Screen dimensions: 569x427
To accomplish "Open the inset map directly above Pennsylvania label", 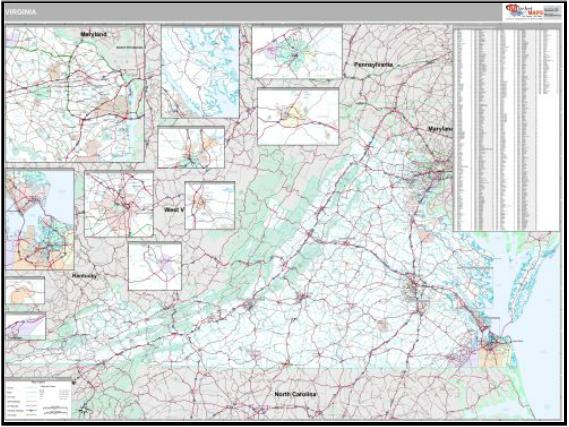I will (297, 52).
